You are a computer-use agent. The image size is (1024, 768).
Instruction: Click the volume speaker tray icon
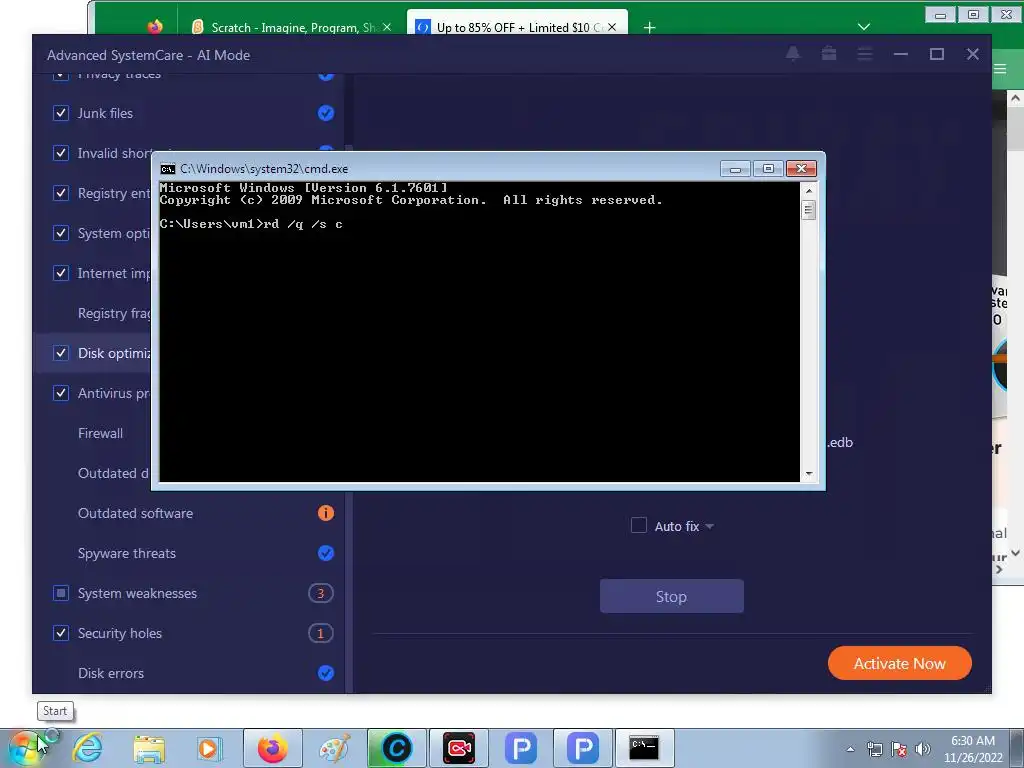(x=922, y=749)
